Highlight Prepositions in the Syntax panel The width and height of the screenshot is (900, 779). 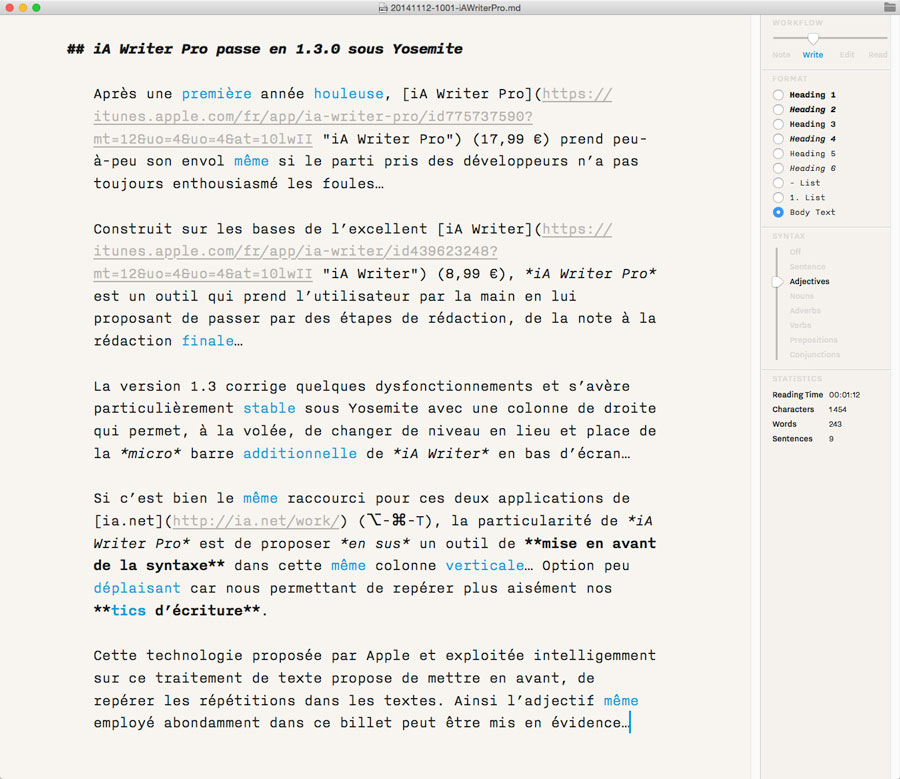[813, 340]
